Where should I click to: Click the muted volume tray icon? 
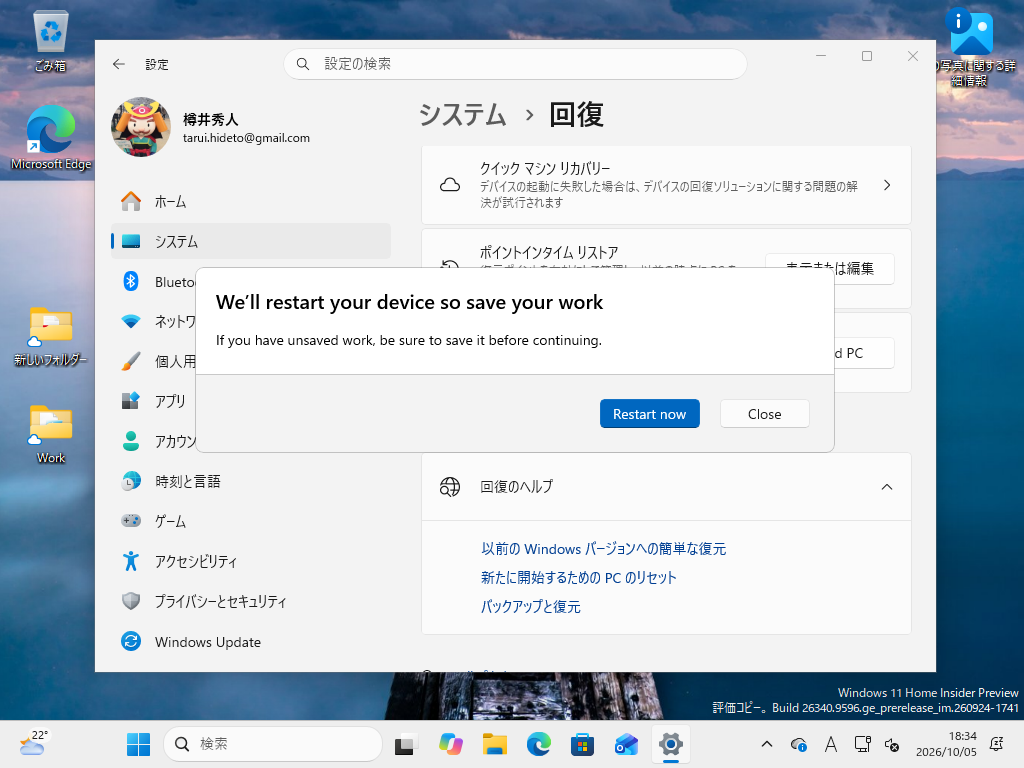coord(891,744)
